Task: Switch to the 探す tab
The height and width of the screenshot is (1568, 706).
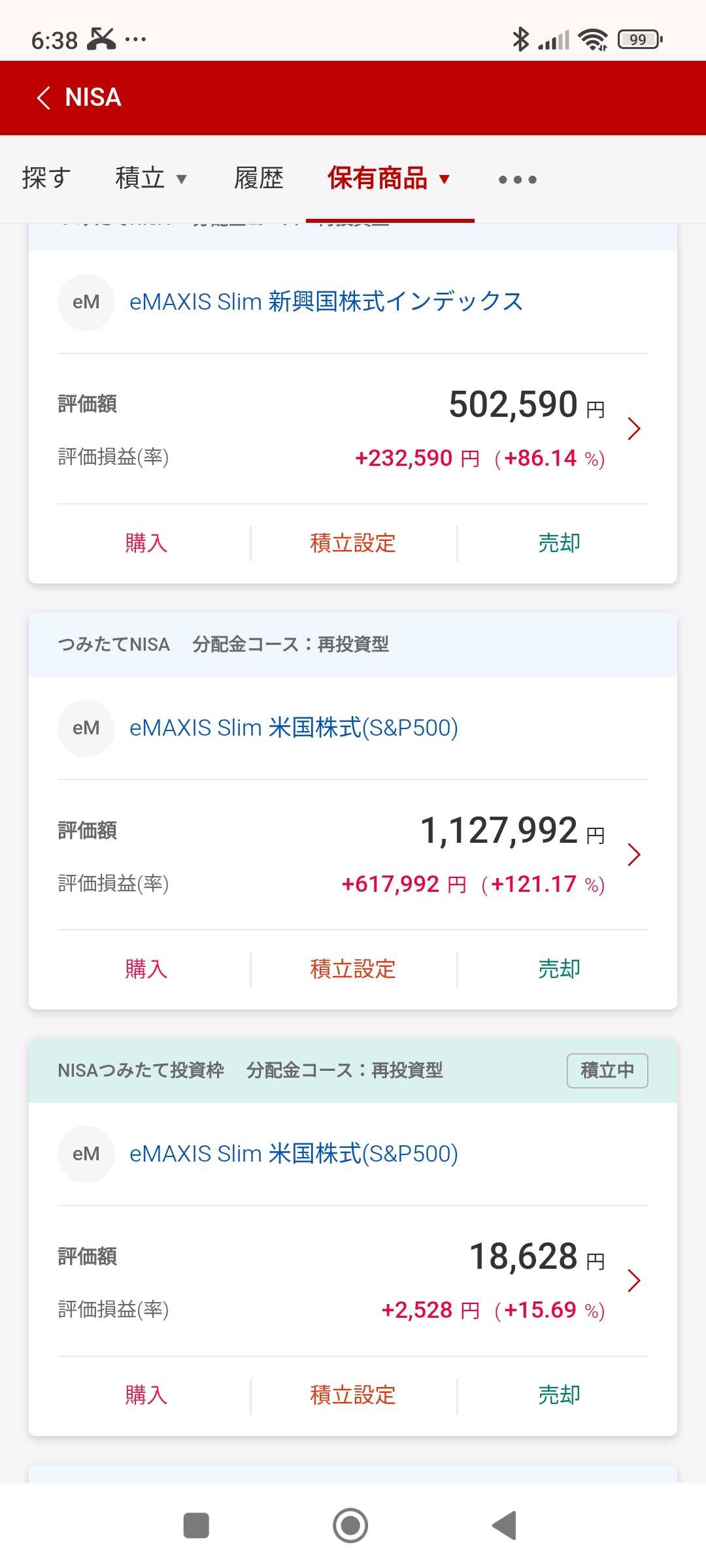Action: pos(46,178)
